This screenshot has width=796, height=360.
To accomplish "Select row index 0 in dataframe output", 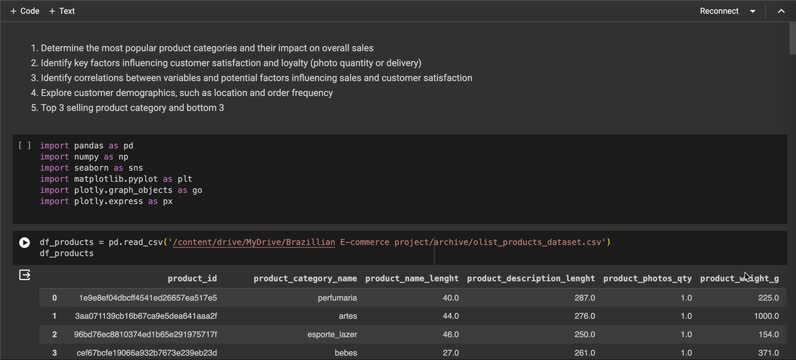I will click(x=54, y=298).
